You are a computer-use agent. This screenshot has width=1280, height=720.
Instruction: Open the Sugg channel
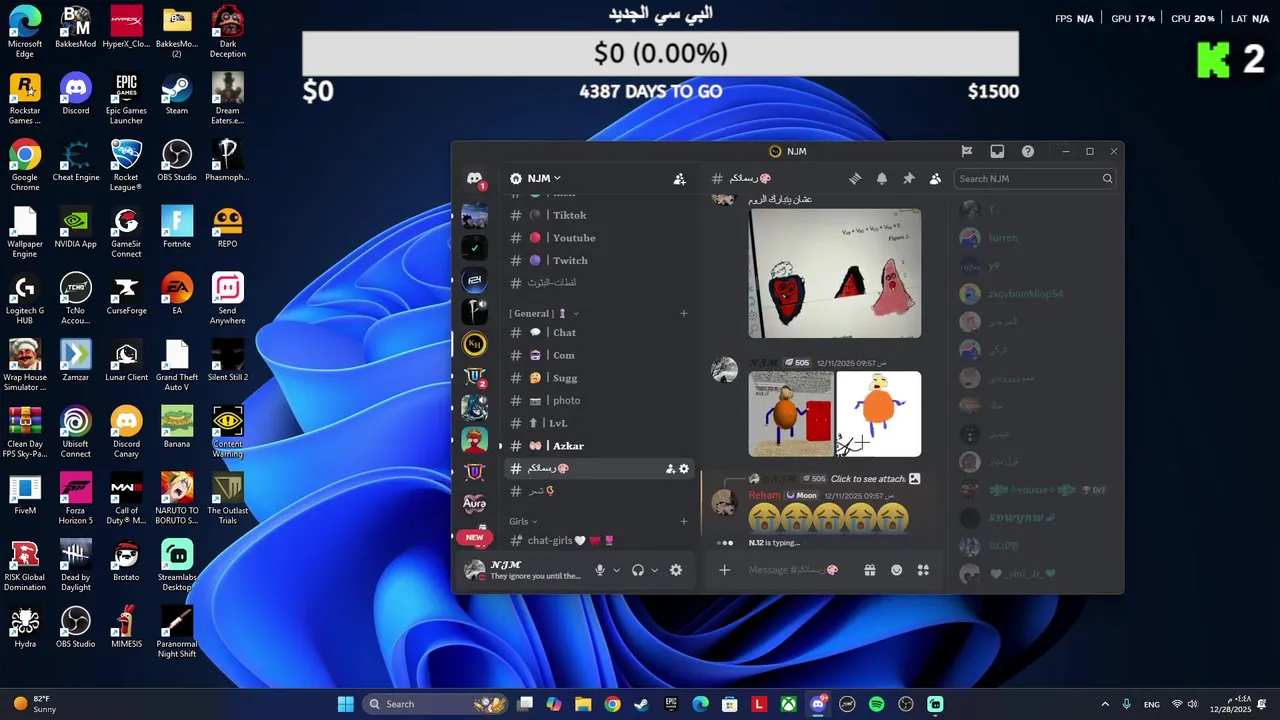click(598, 378)
